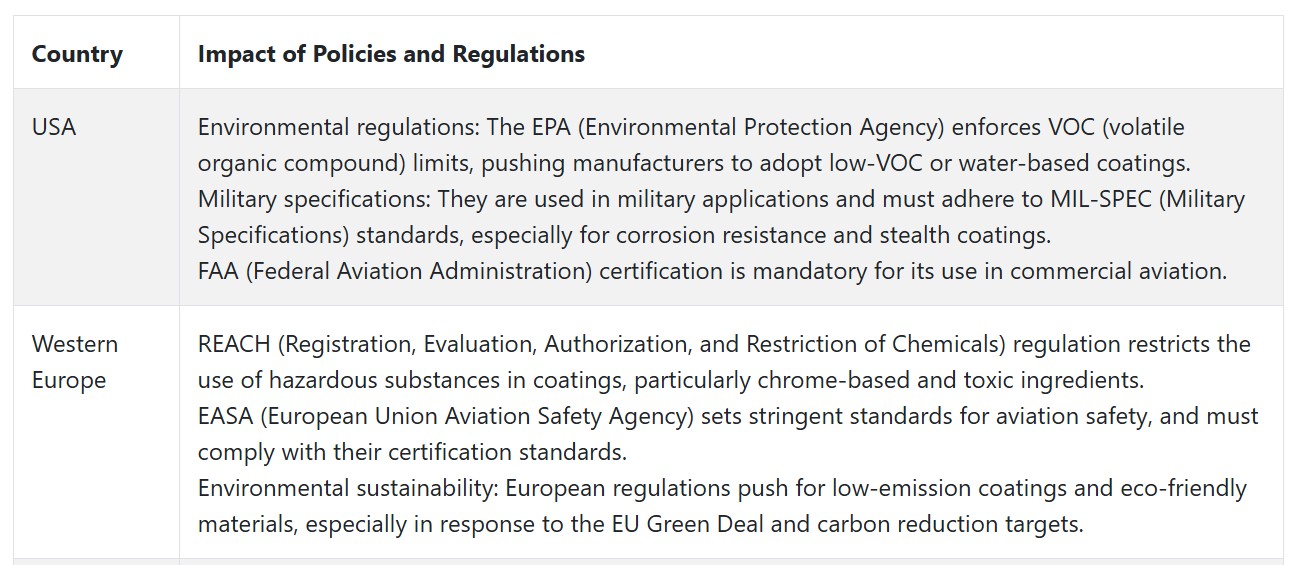Click the USA country cell
Viewport: 1294px width, 565px height.
pyautogui.click(x=54, y=127)
